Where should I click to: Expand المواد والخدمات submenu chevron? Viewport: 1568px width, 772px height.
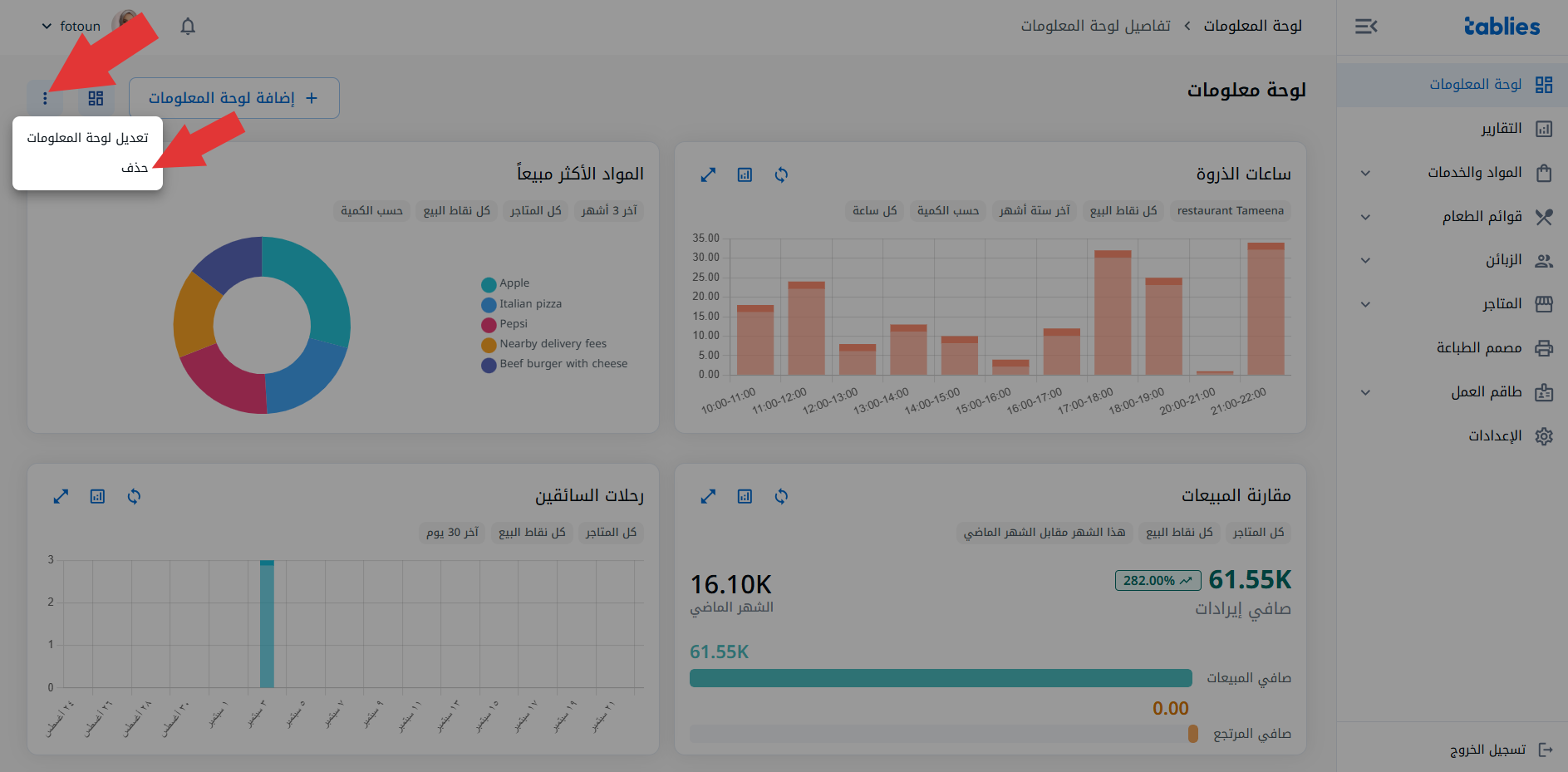[x=1365, y=173]
